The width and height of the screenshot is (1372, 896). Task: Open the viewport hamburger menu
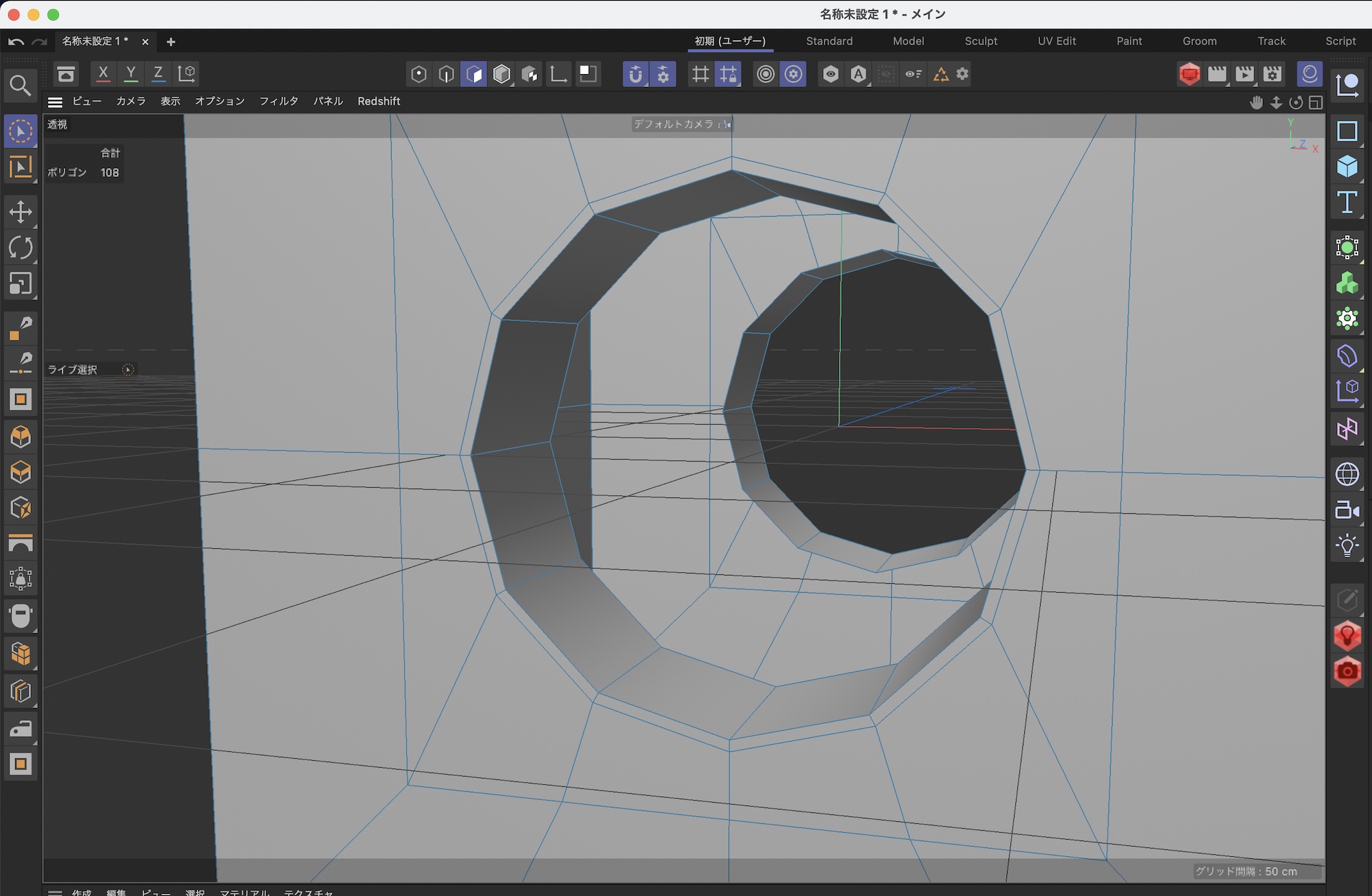[x=55, y=102]
